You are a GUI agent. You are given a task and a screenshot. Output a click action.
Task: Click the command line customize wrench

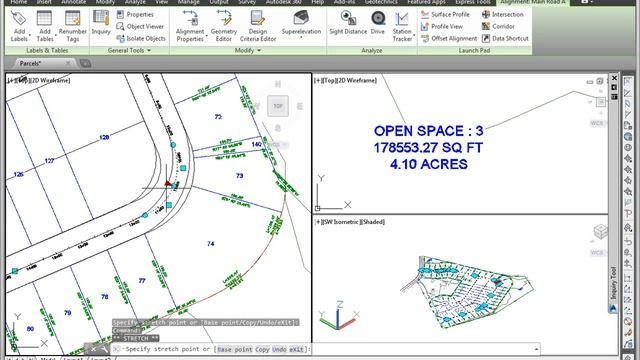(104, 349)
